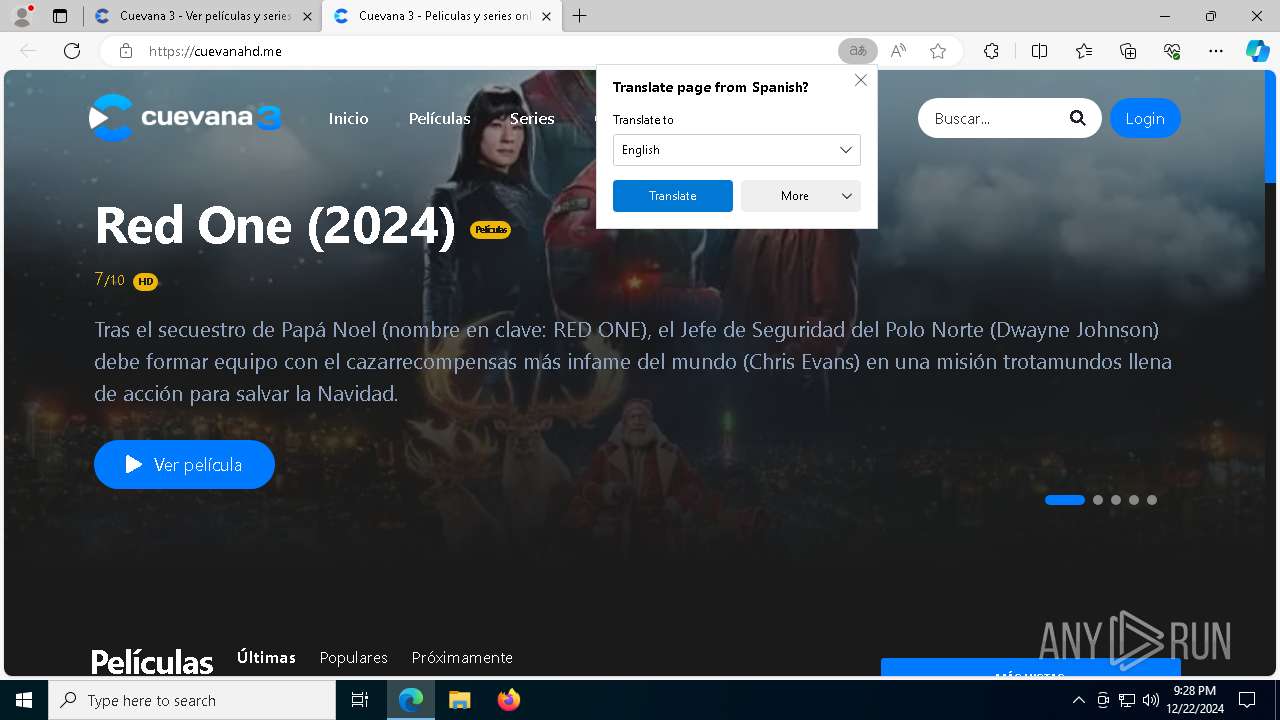This screenshot has width=1280, height=720.
Task: Click the Ver película button
Action: (184, 464)
